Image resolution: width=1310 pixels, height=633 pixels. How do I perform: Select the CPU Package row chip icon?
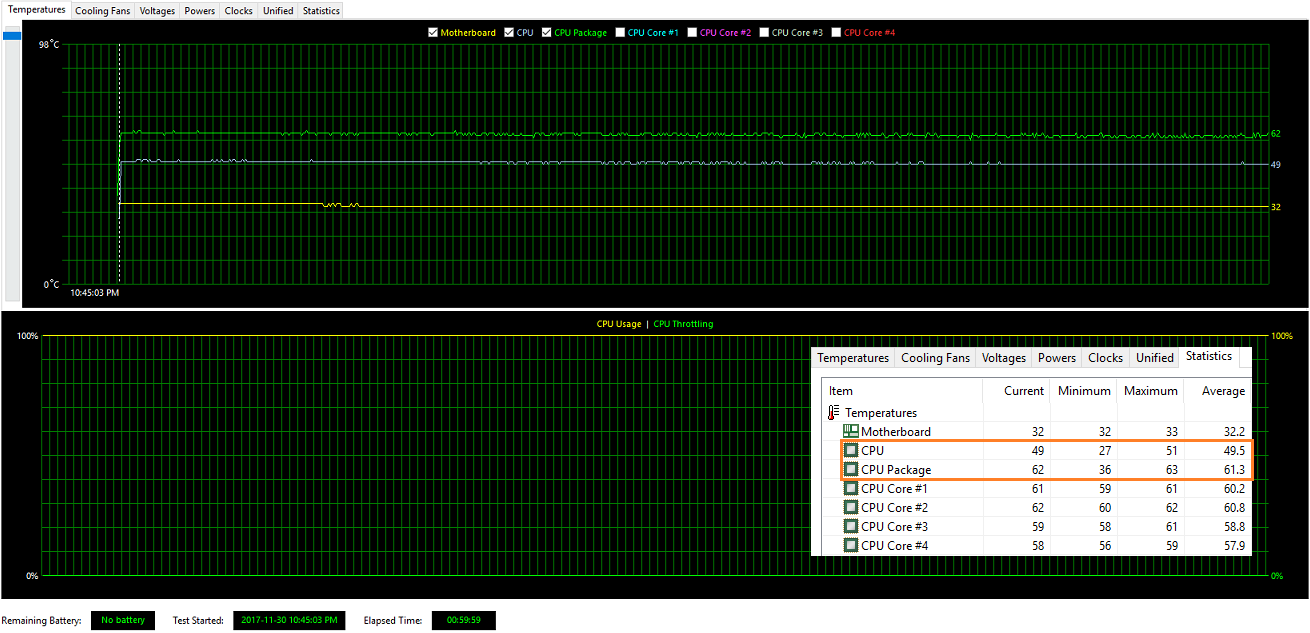coord(851,470)
